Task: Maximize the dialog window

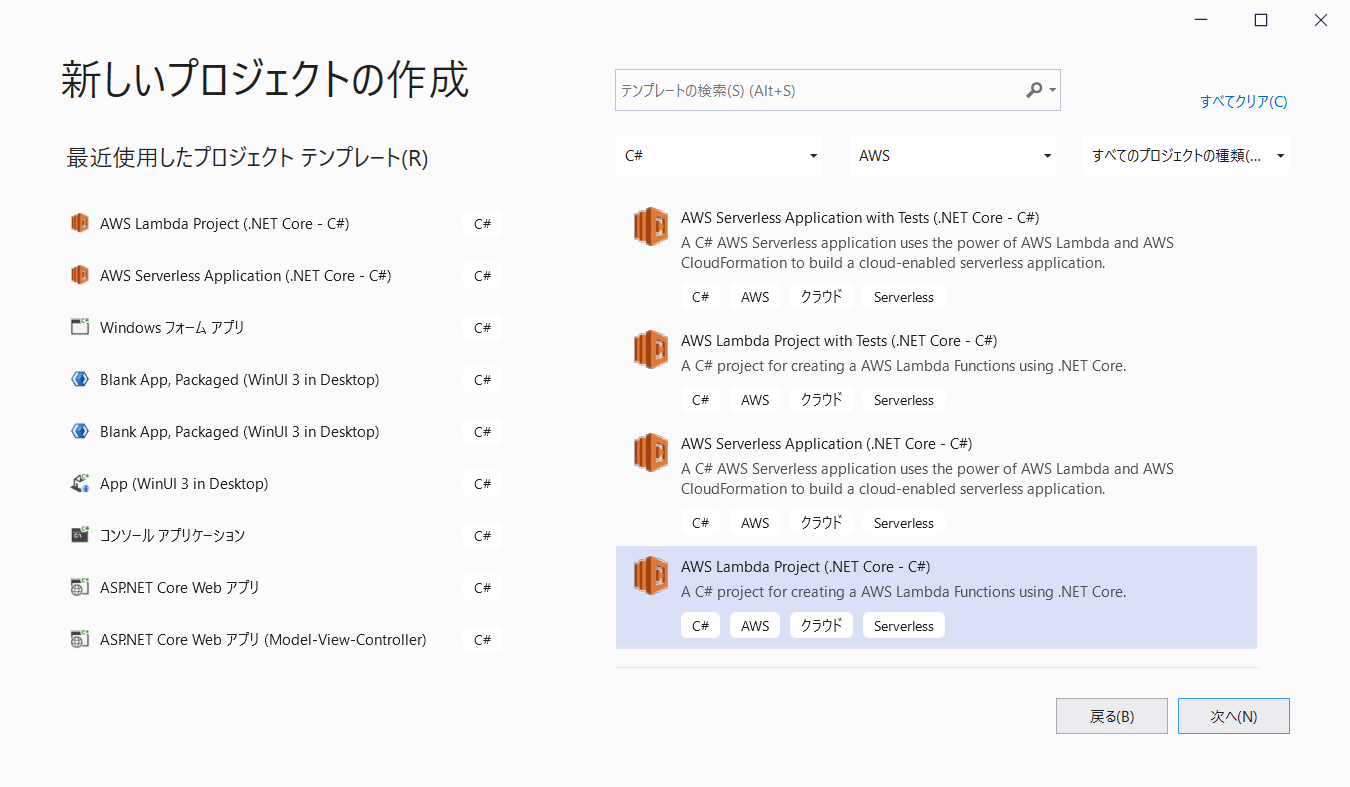Action: 1261,20
